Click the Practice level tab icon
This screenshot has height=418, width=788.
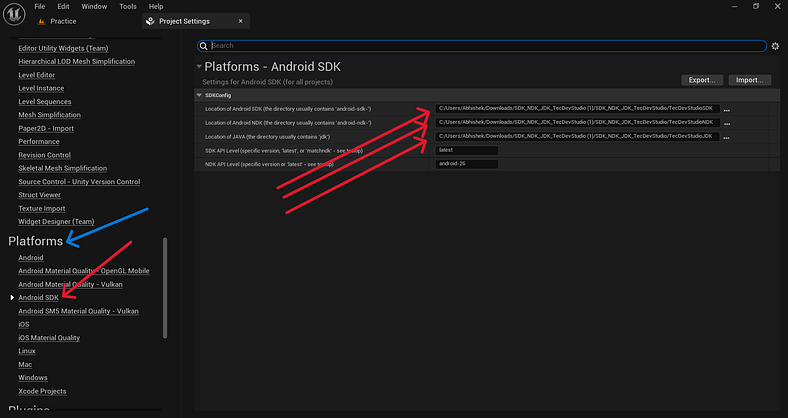[x=41, y=21]
